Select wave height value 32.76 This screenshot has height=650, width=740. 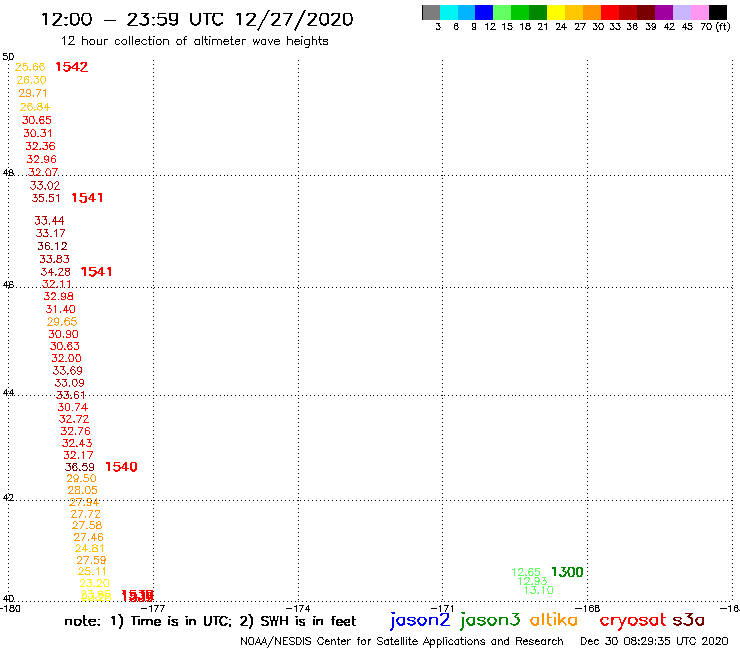[76, 431]
